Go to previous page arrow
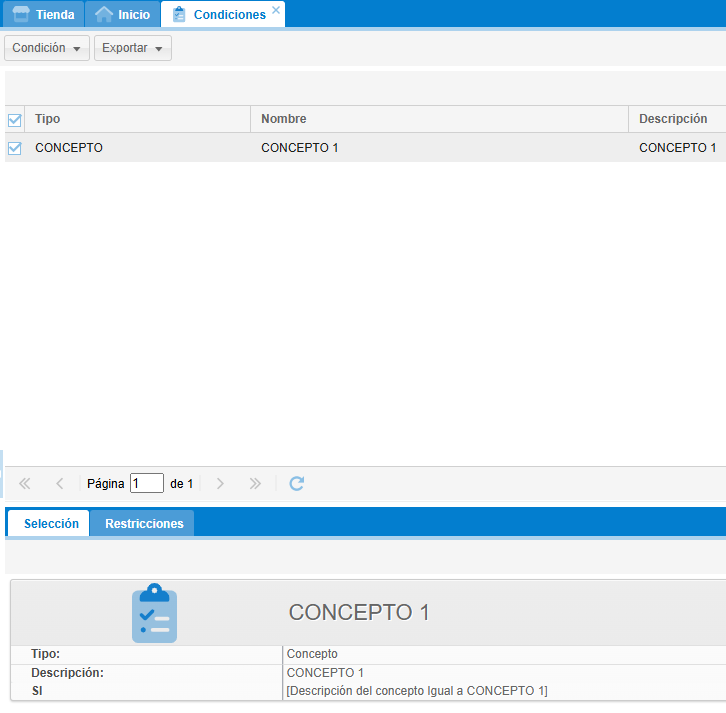Screen dimensions: 726x713 [59, 483]
